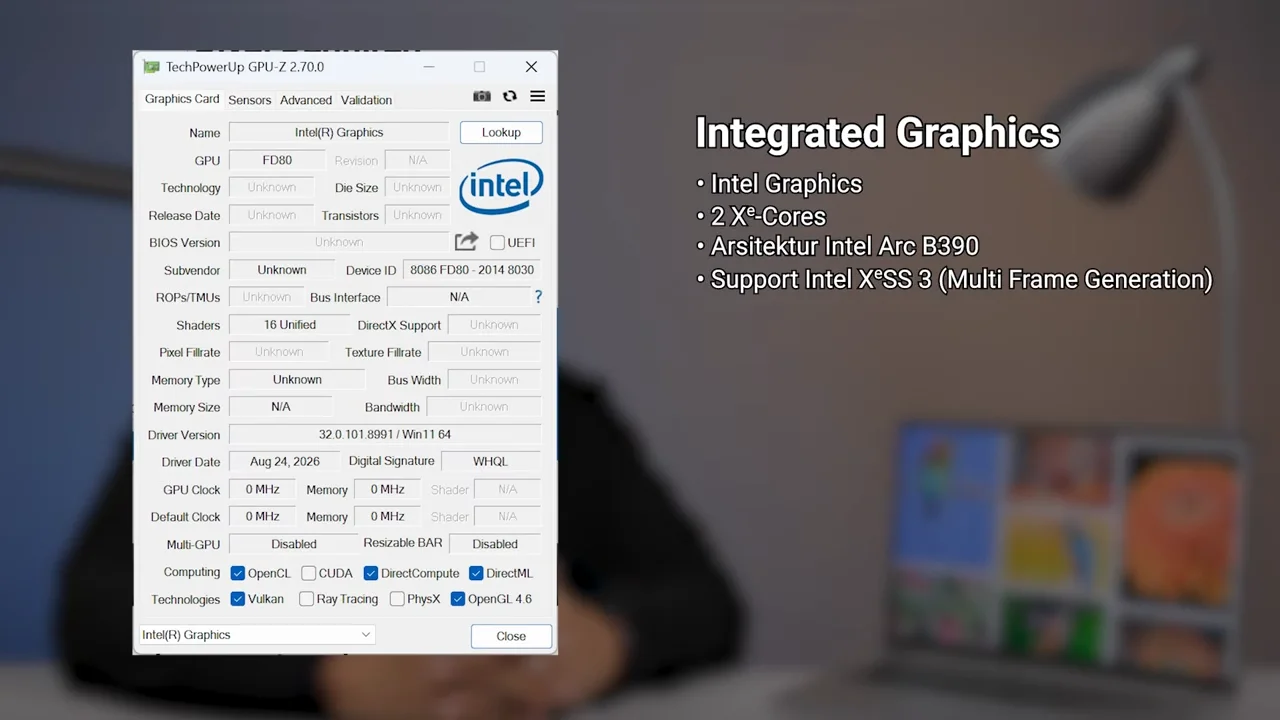Click the Intel logo image
The width and height of the screenshot is (1280, 720).
(x=501, y=187)
